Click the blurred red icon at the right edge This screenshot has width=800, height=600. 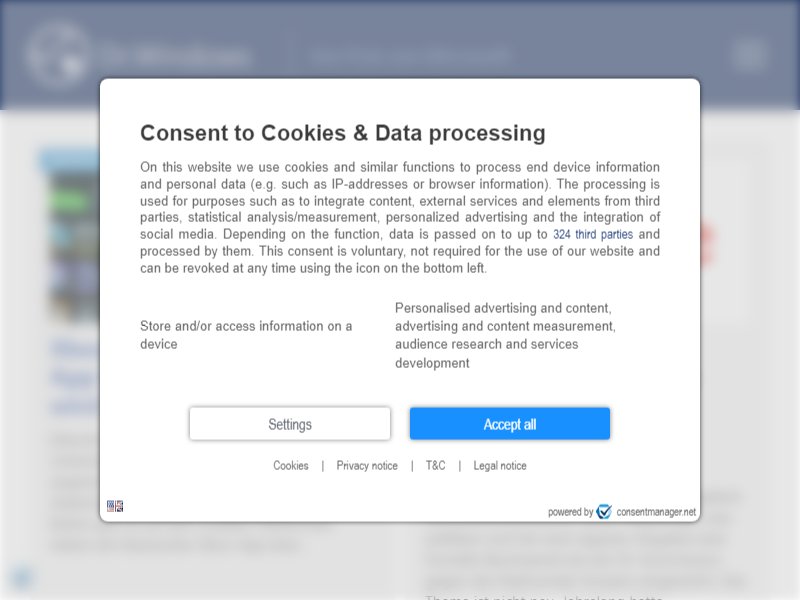(707, 244)
